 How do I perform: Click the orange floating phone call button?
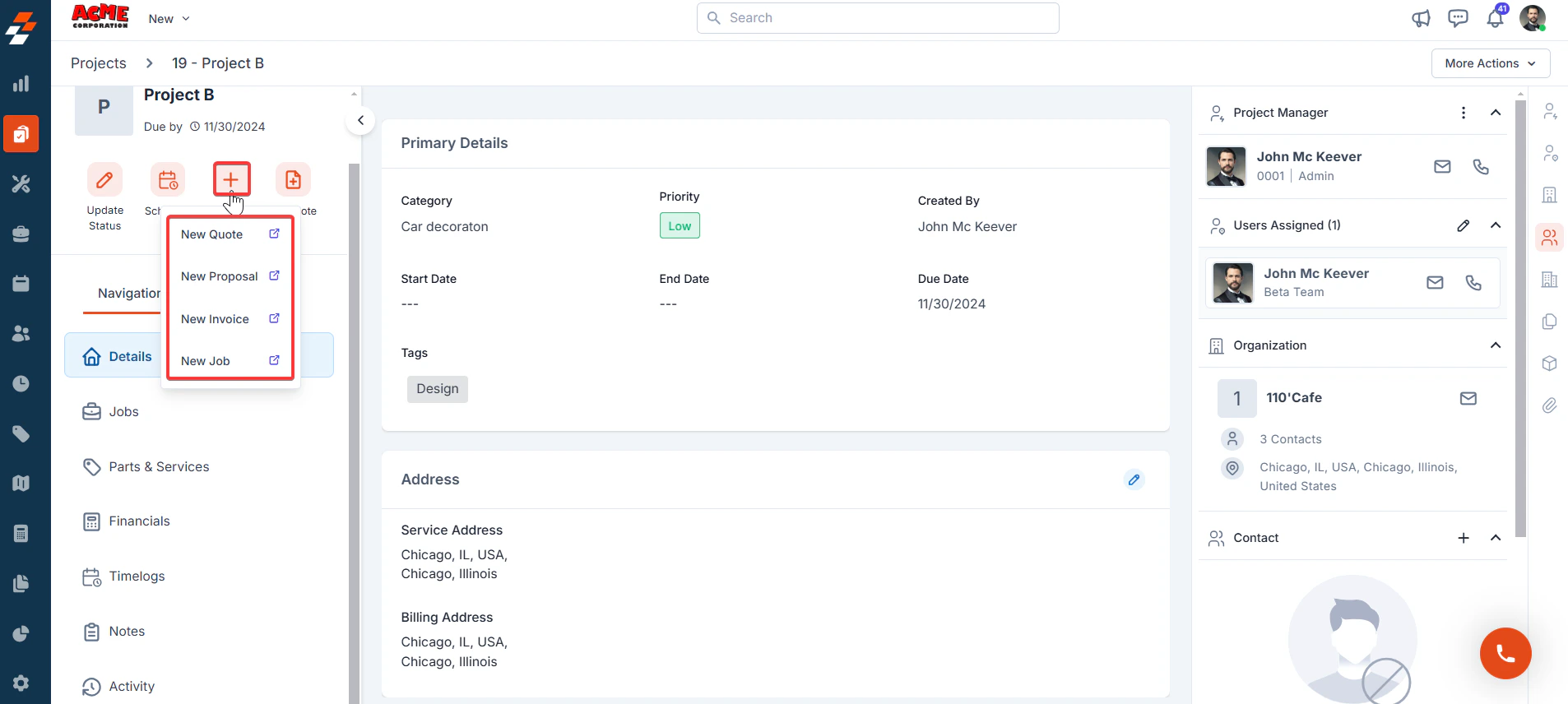(x=1505, y=654)
